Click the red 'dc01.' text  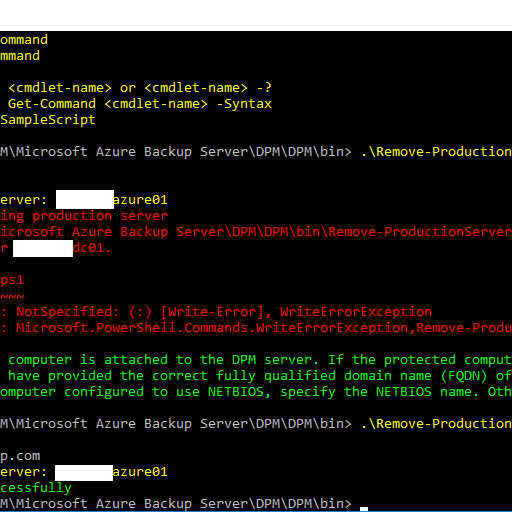pyautogui.click(x=92, y=248)
